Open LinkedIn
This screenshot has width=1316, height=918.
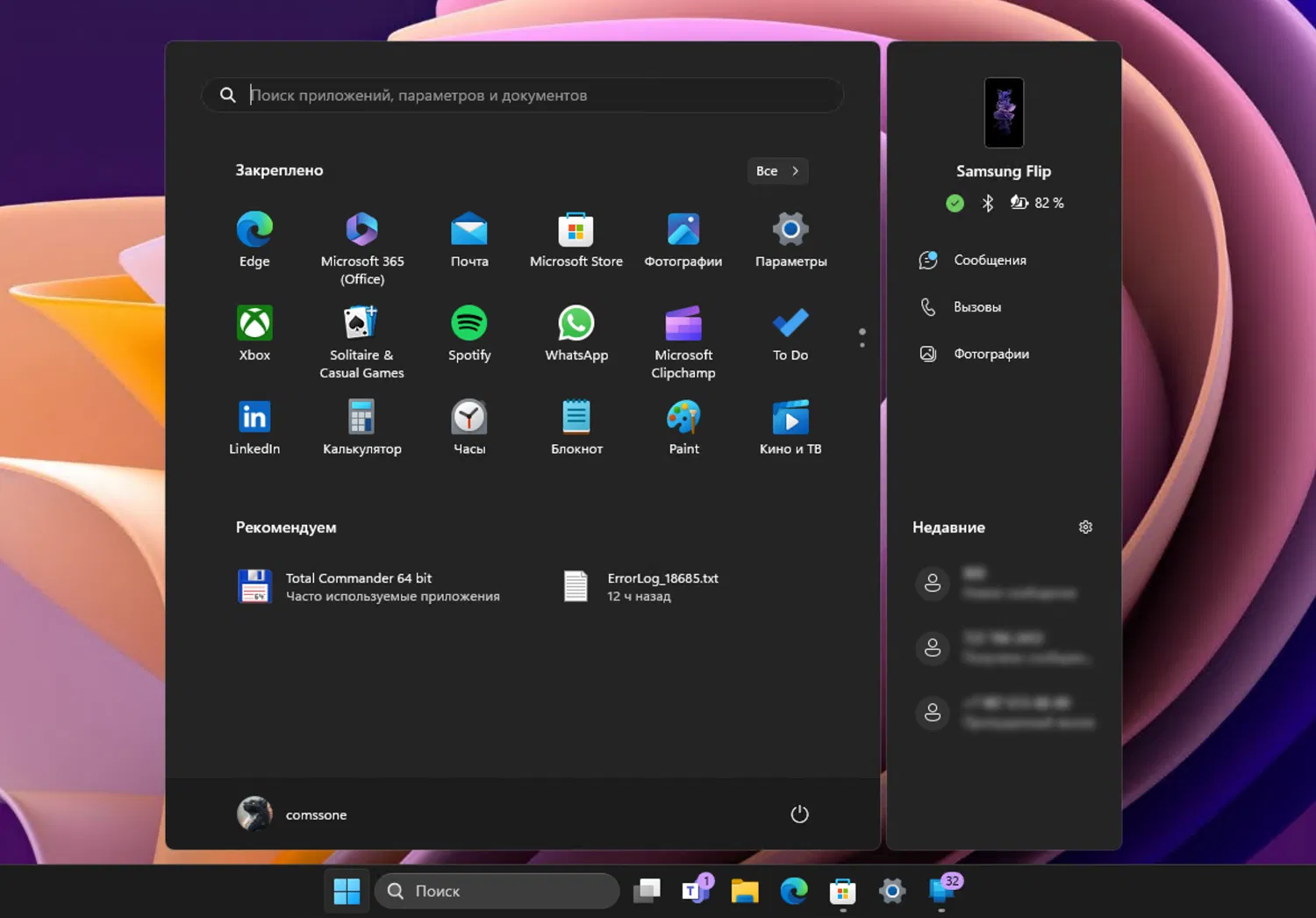(254, 427)
